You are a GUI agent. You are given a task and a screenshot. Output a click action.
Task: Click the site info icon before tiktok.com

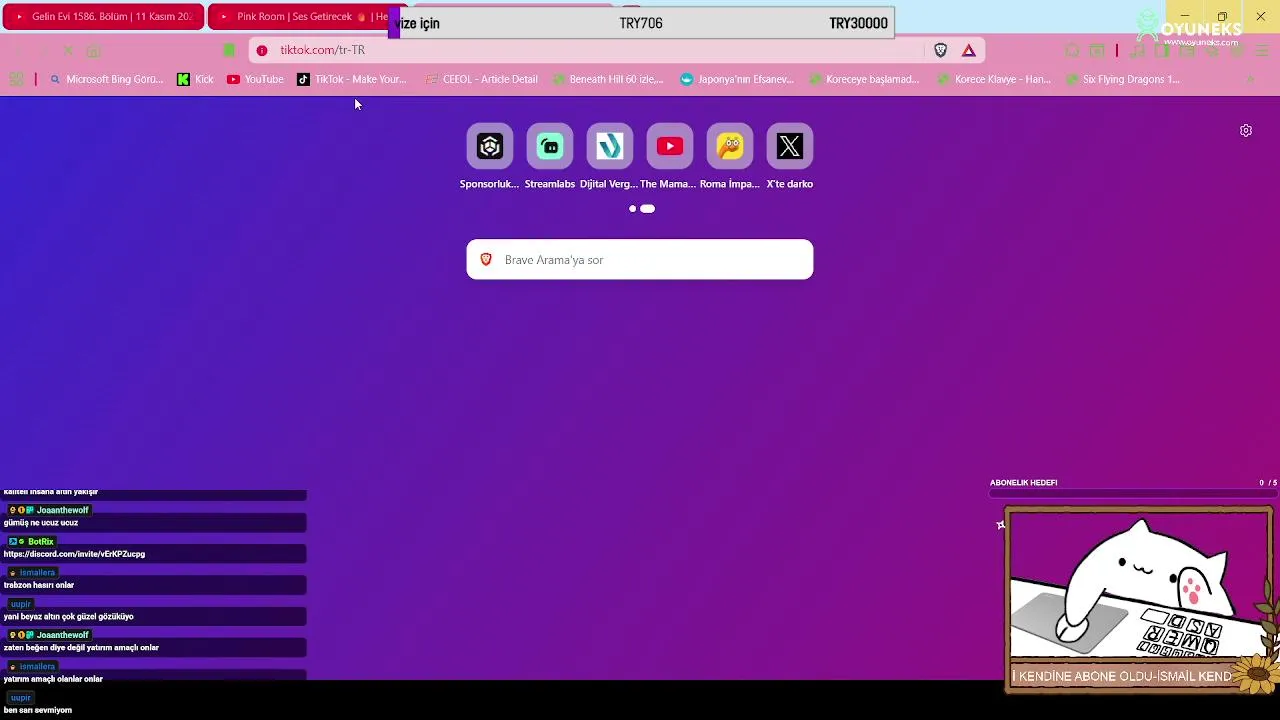point(262,50)
